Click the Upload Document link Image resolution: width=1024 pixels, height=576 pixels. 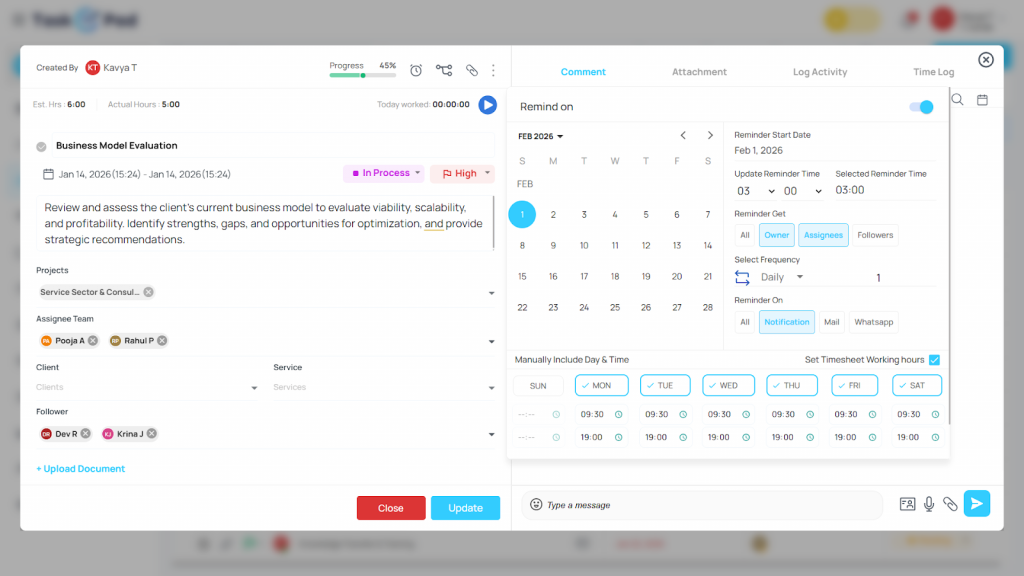[81, 469]
